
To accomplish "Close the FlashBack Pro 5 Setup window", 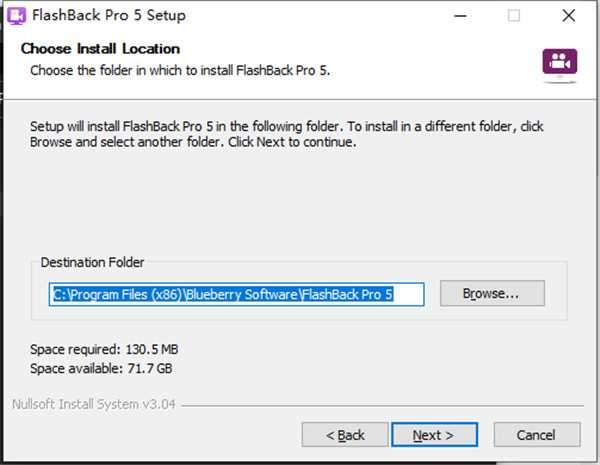I will [x=568, y=15].
